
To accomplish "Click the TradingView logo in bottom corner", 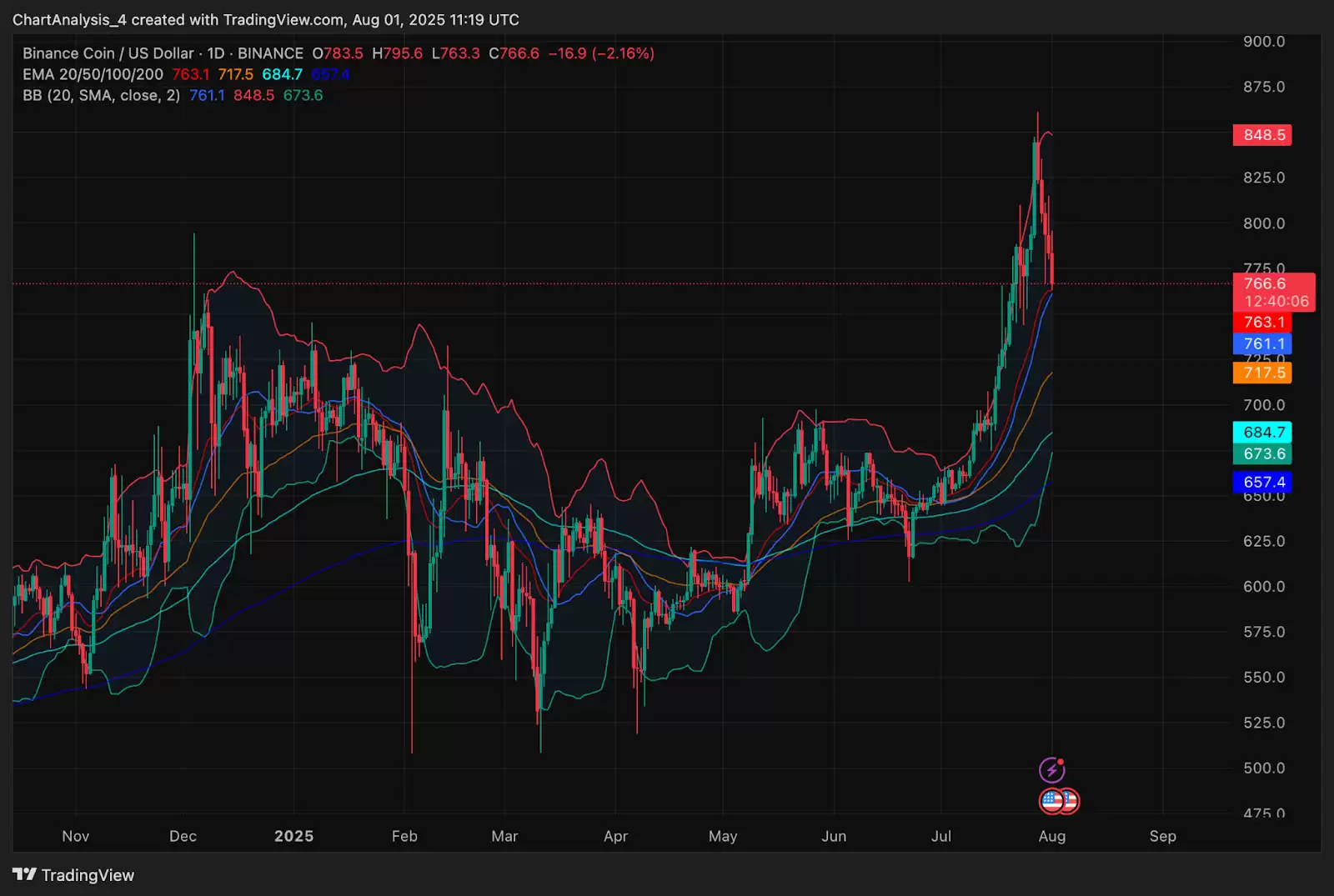I will 25,874.
